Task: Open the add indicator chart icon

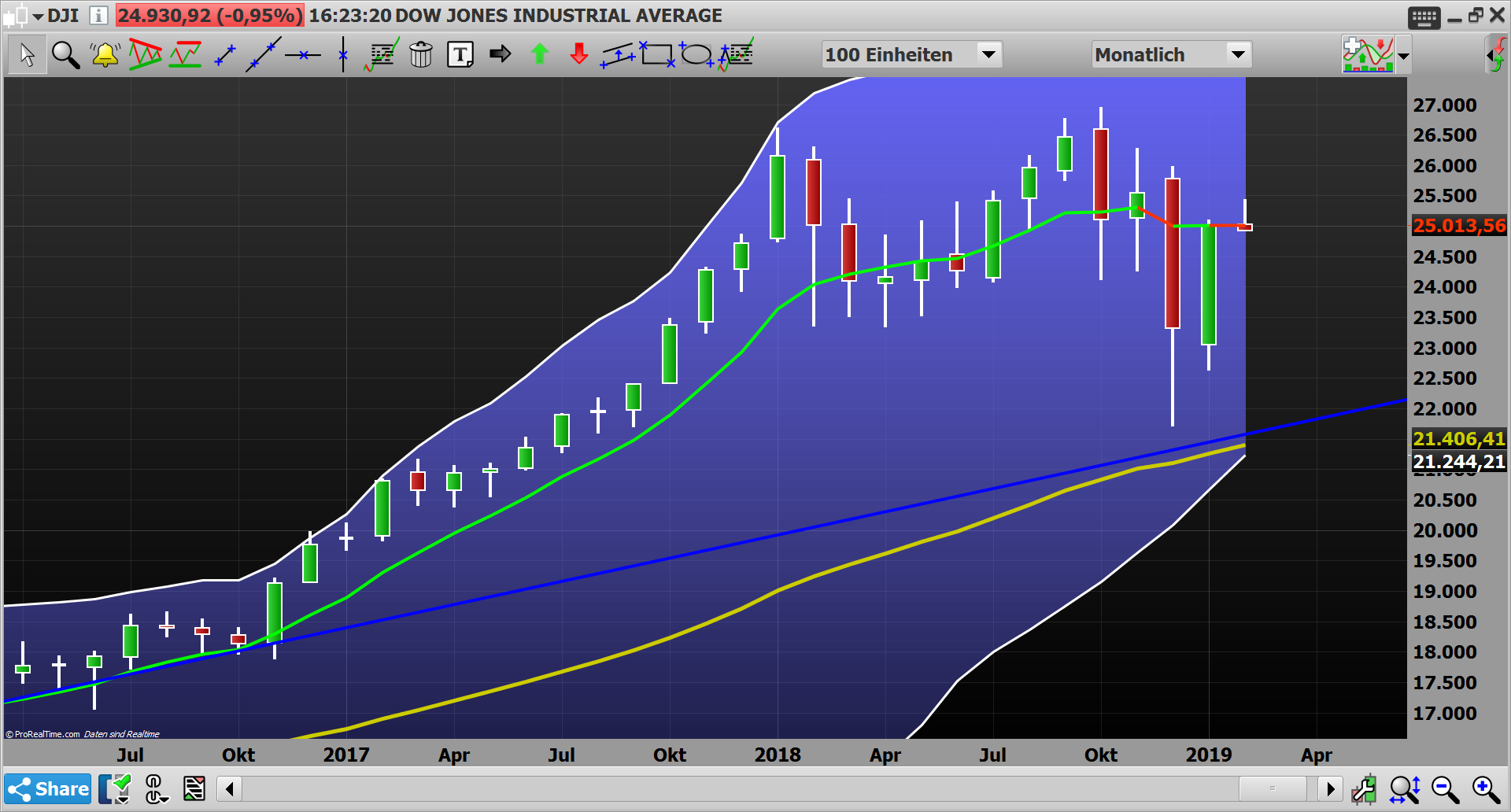Action: tap(1368, 55)
